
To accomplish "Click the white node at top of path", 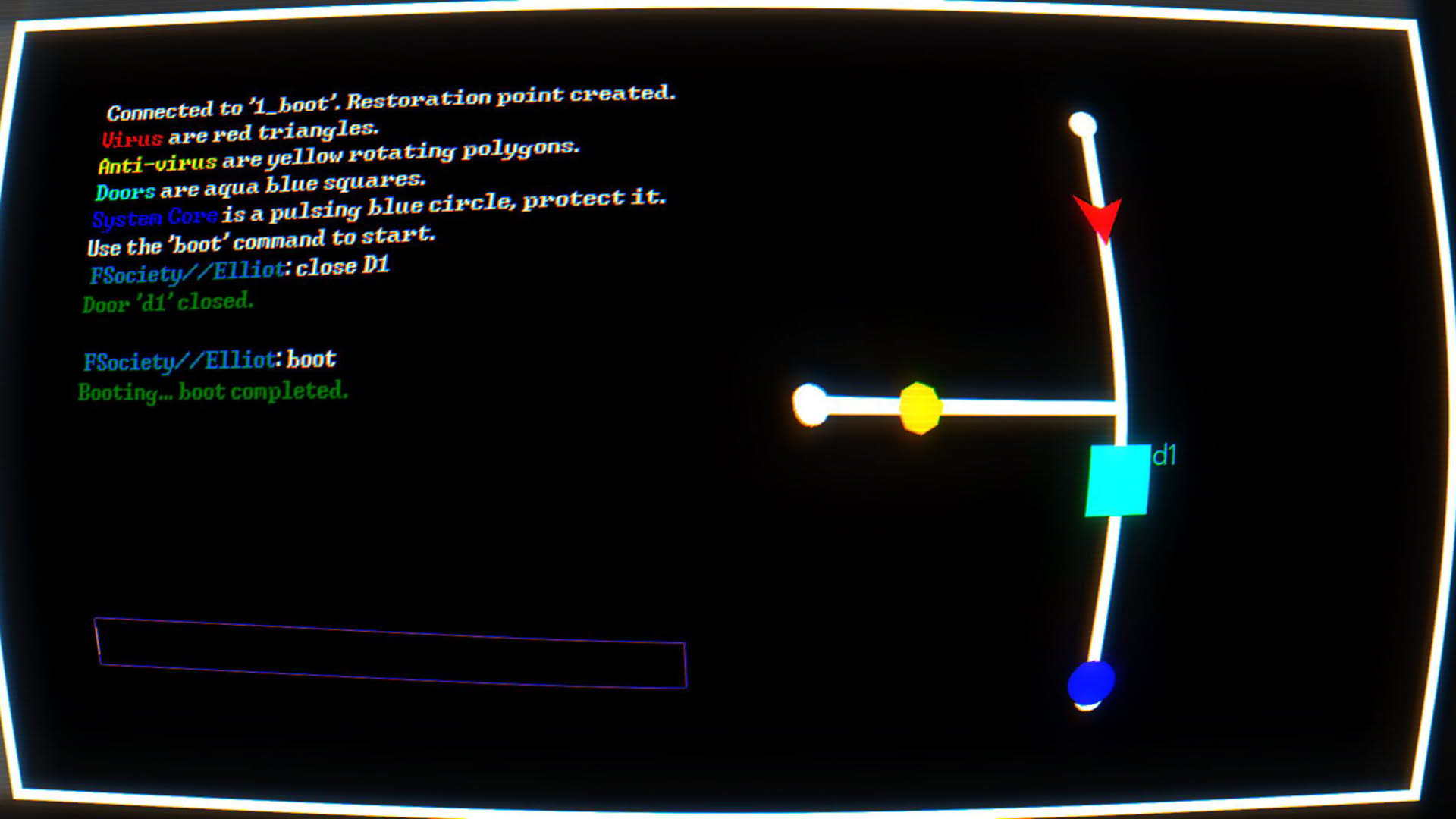I will pos(1083,124).
